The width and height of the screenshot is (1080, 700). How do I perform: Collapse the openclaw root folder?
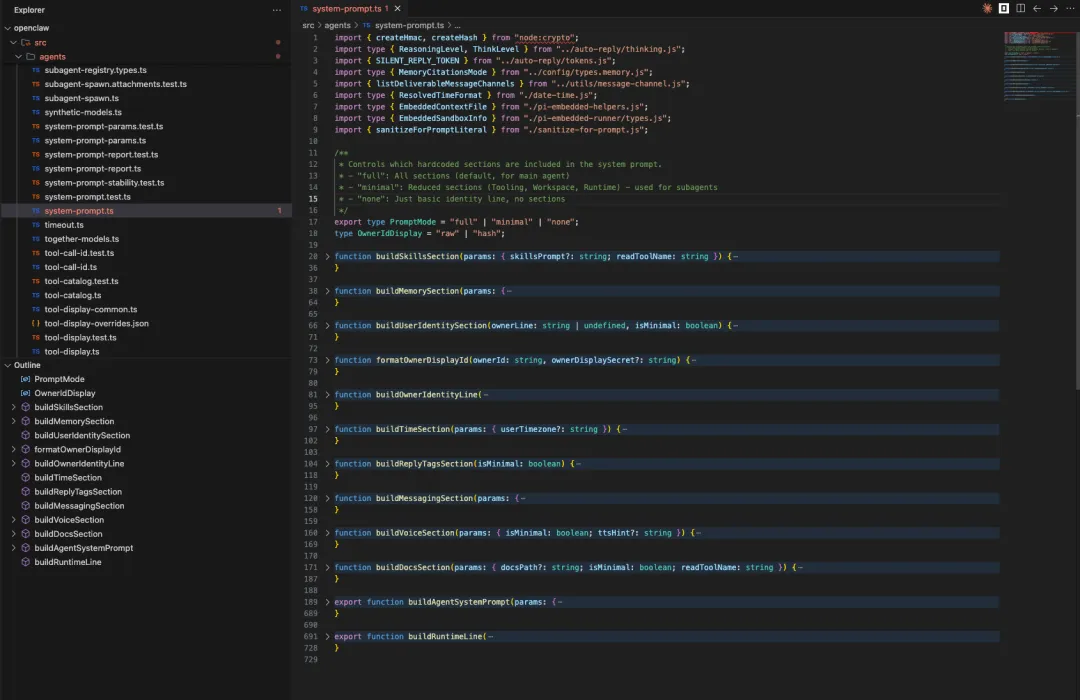8,28
